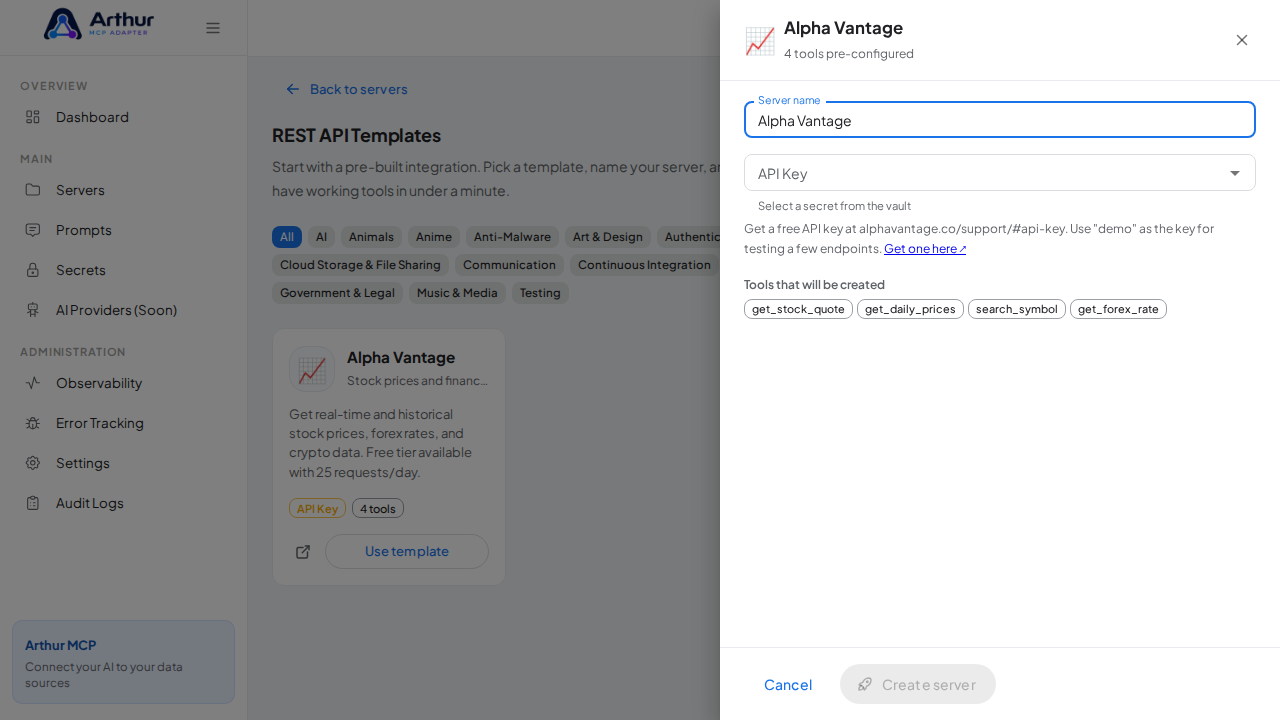
Task: Select the All category filter chip
Action: [287, 237]
